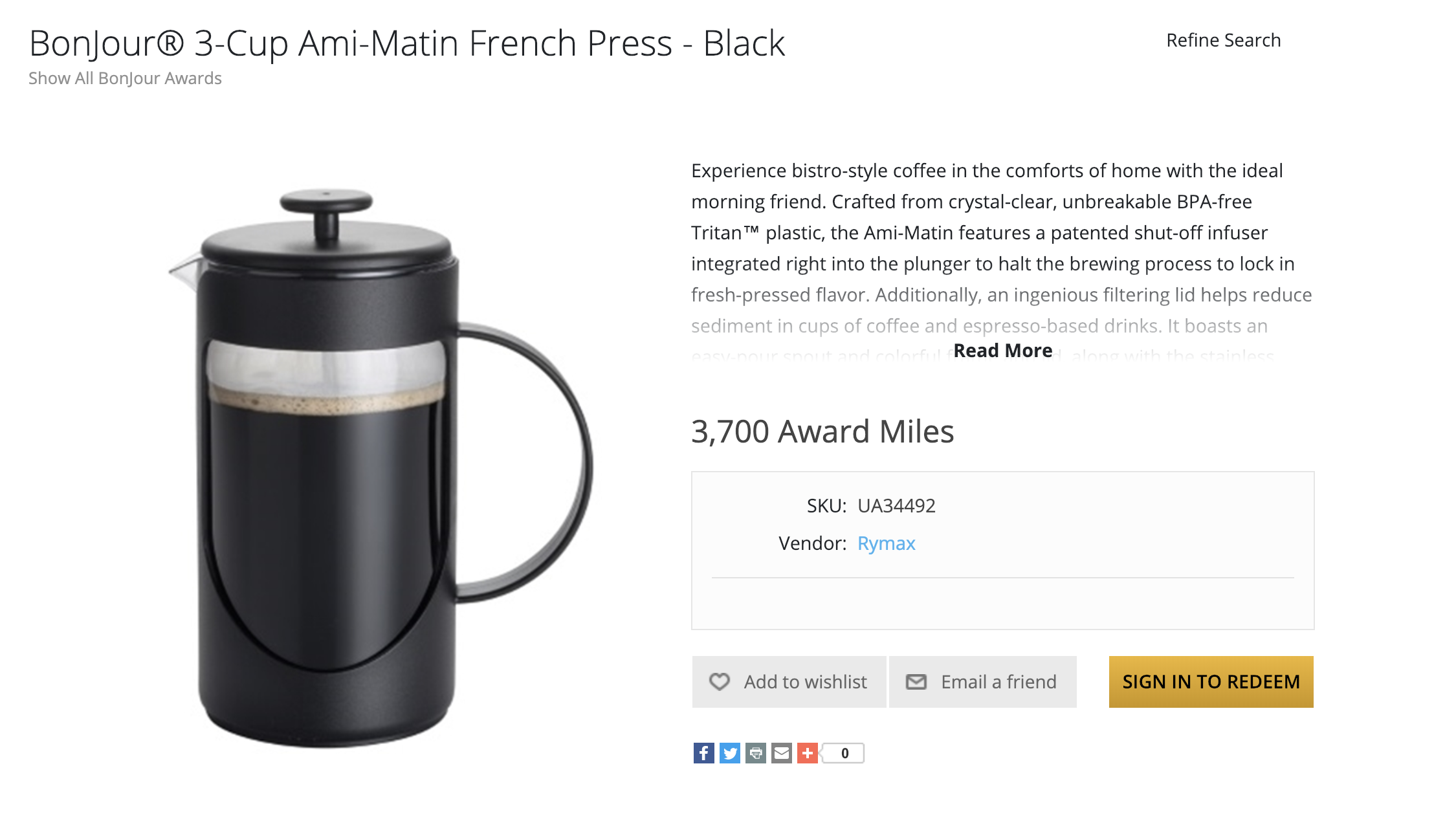Screen dimensions: 1456x832
Task: Share product on Twitter
Action: click(729, 753)
